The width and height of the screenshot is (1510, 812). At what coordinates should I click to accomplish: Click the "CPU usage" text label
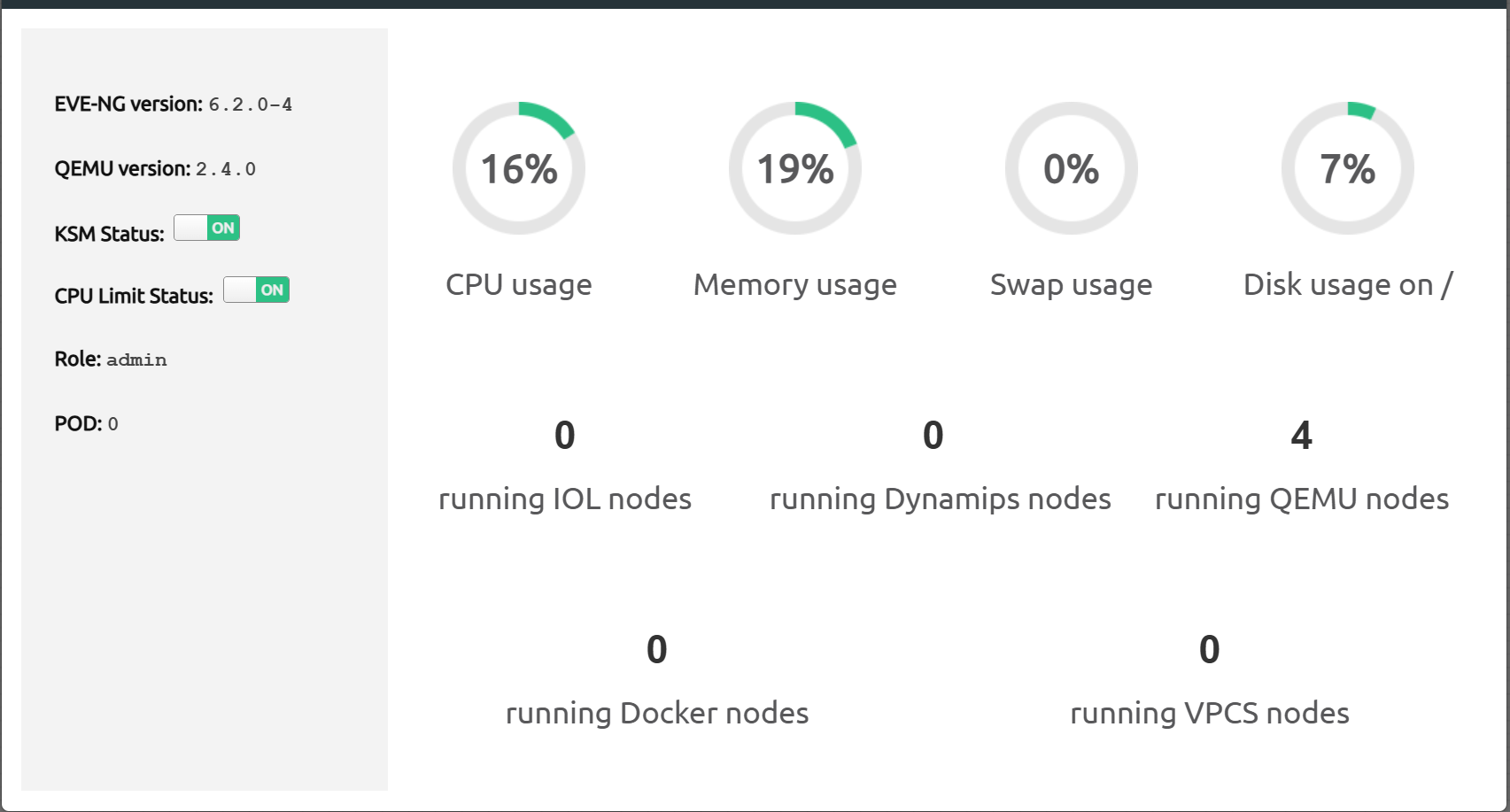[x=519, y=285]
